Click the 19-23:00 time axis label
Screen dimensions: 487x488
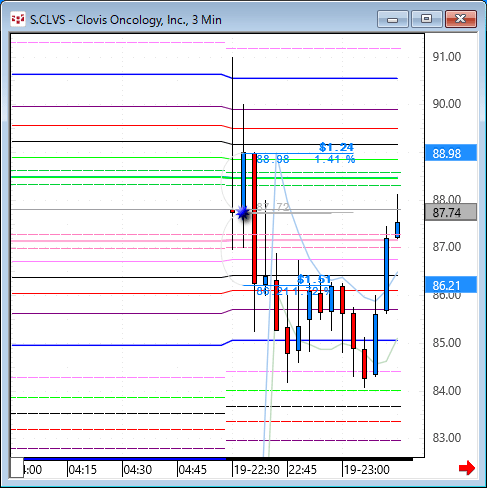pyautogui.click(x=367, y=470)
